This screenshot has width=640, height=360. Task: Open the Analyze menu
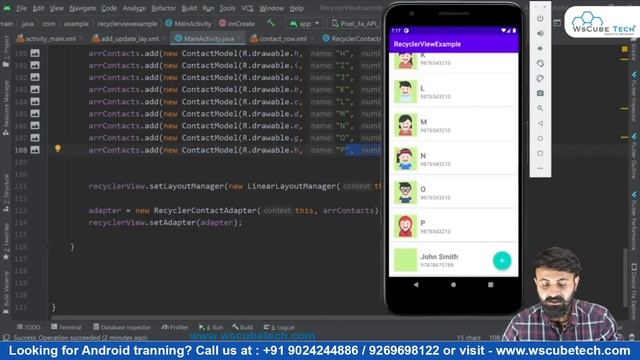pyautogui.click(x=134, y=8)
